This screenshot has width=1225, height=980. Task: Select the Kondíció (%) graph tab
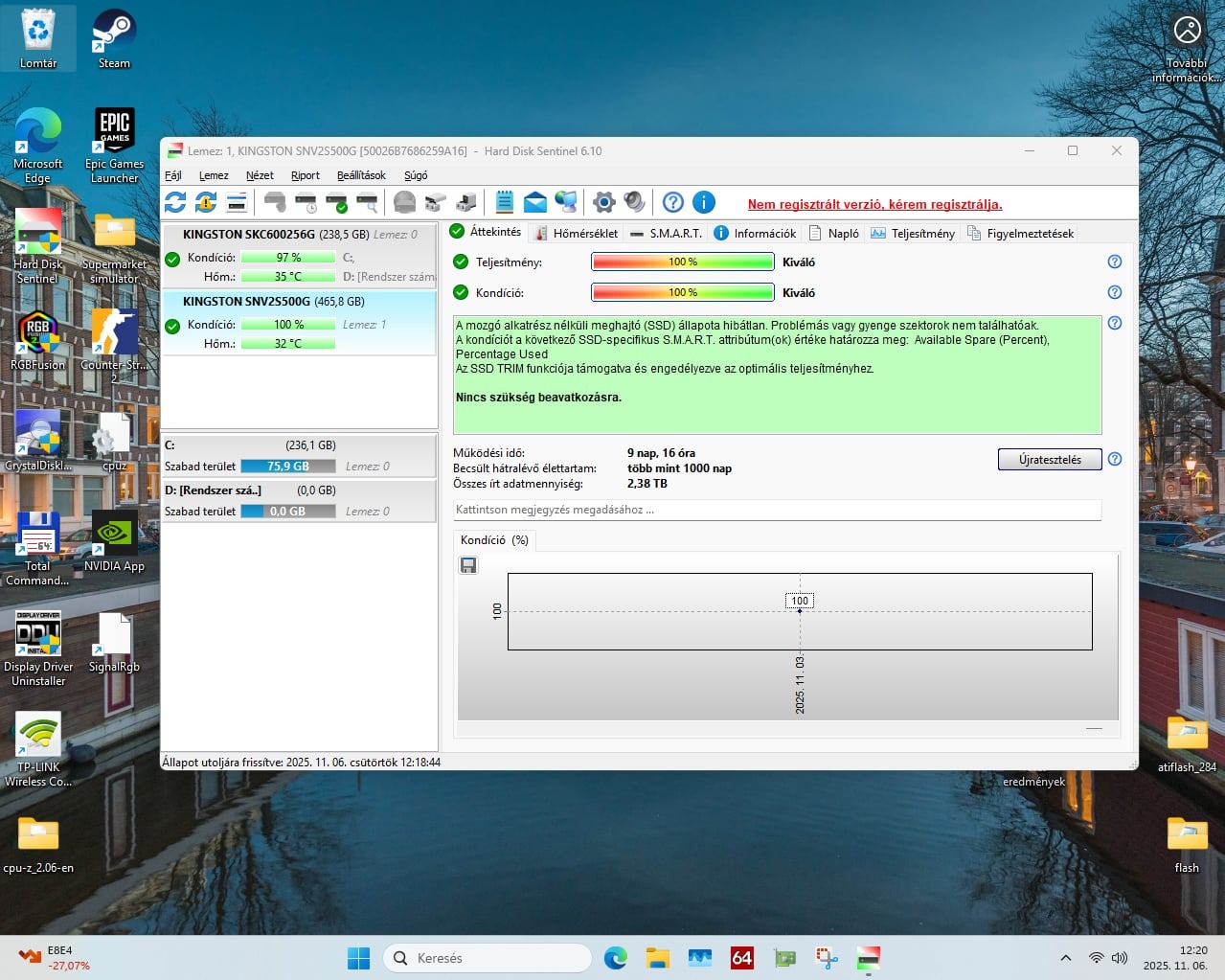tap(494, 540)
